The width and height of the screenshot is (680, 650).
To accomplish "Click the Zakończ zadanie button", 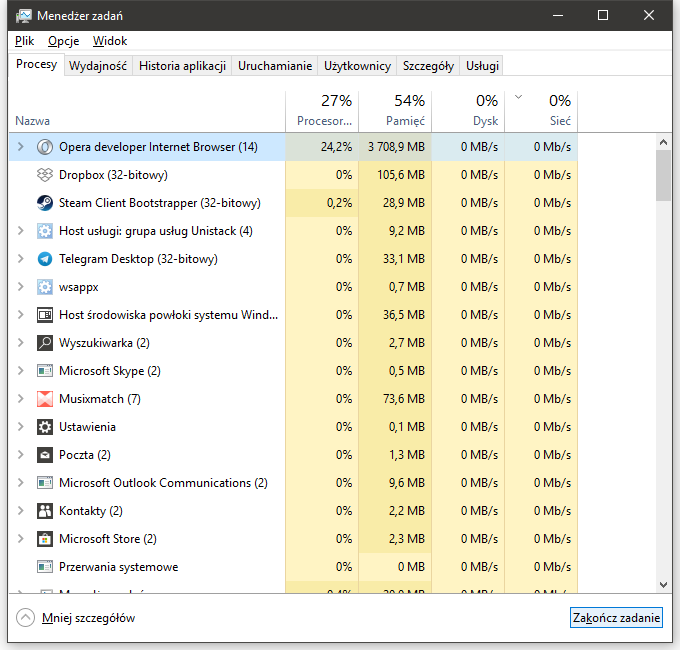I will [616, 617].
